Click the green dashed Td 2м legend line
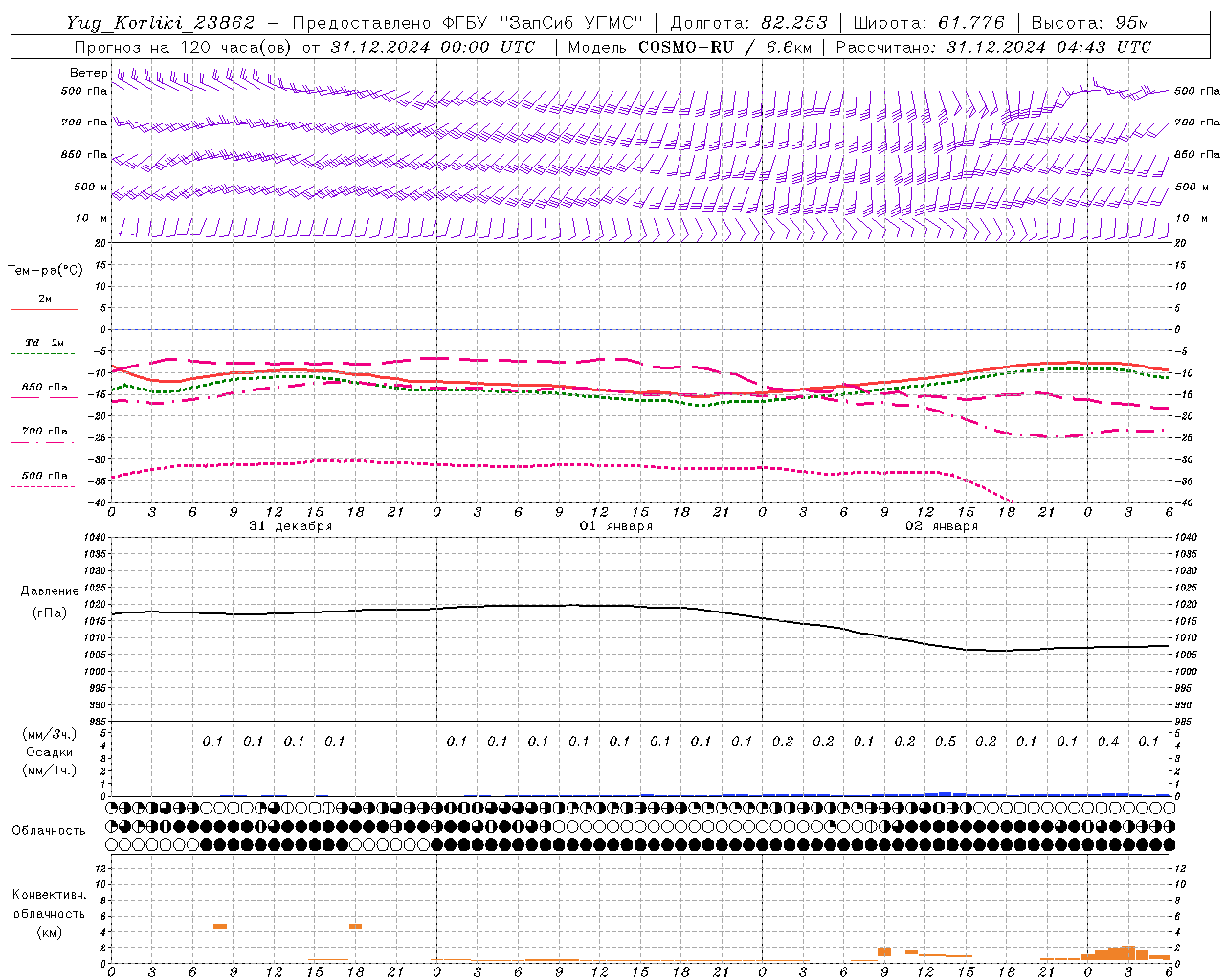The height and width of the screenshot is (980, 1225). (44, 354)
